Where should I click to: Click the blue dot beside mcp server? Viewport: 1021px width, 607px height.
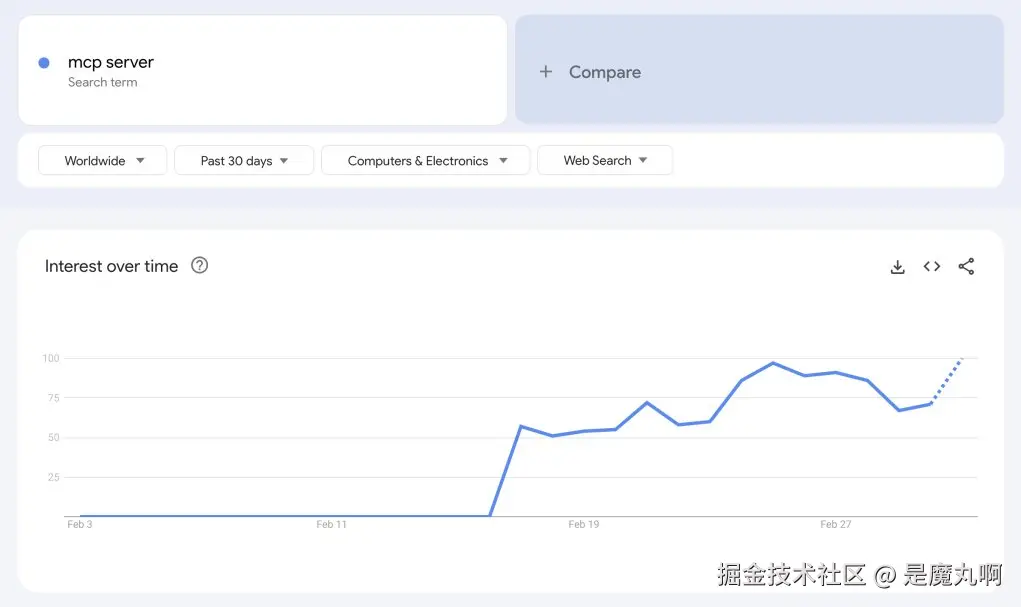coord(44,63)
